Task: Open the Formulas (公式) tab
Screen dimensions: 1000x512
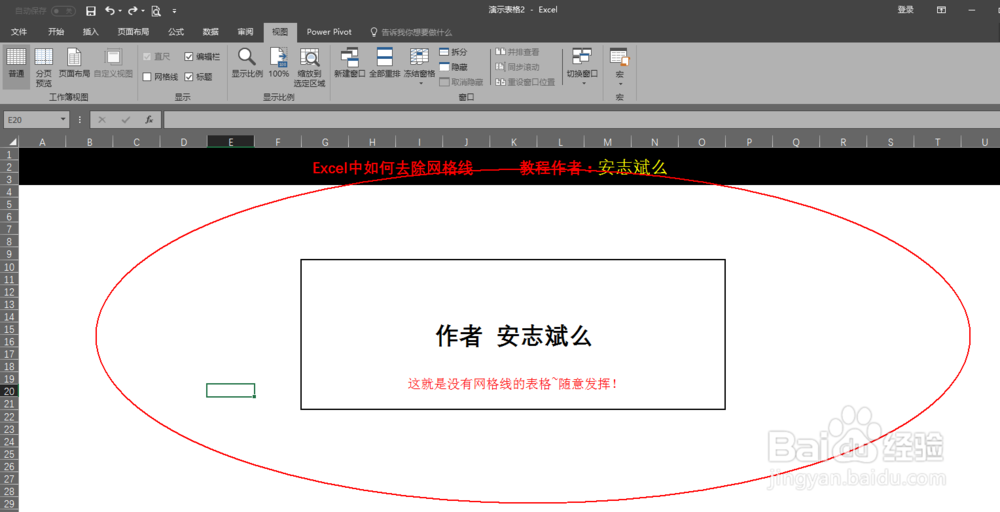Action: 176,32
